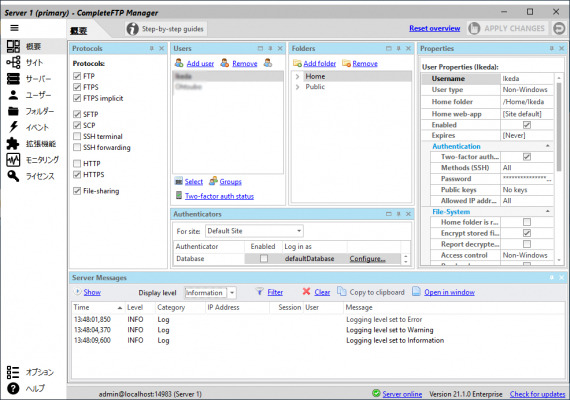The image size is (570, 400).
Task: Toggle the File-sharing checkbox
Action: coord(77,191)
